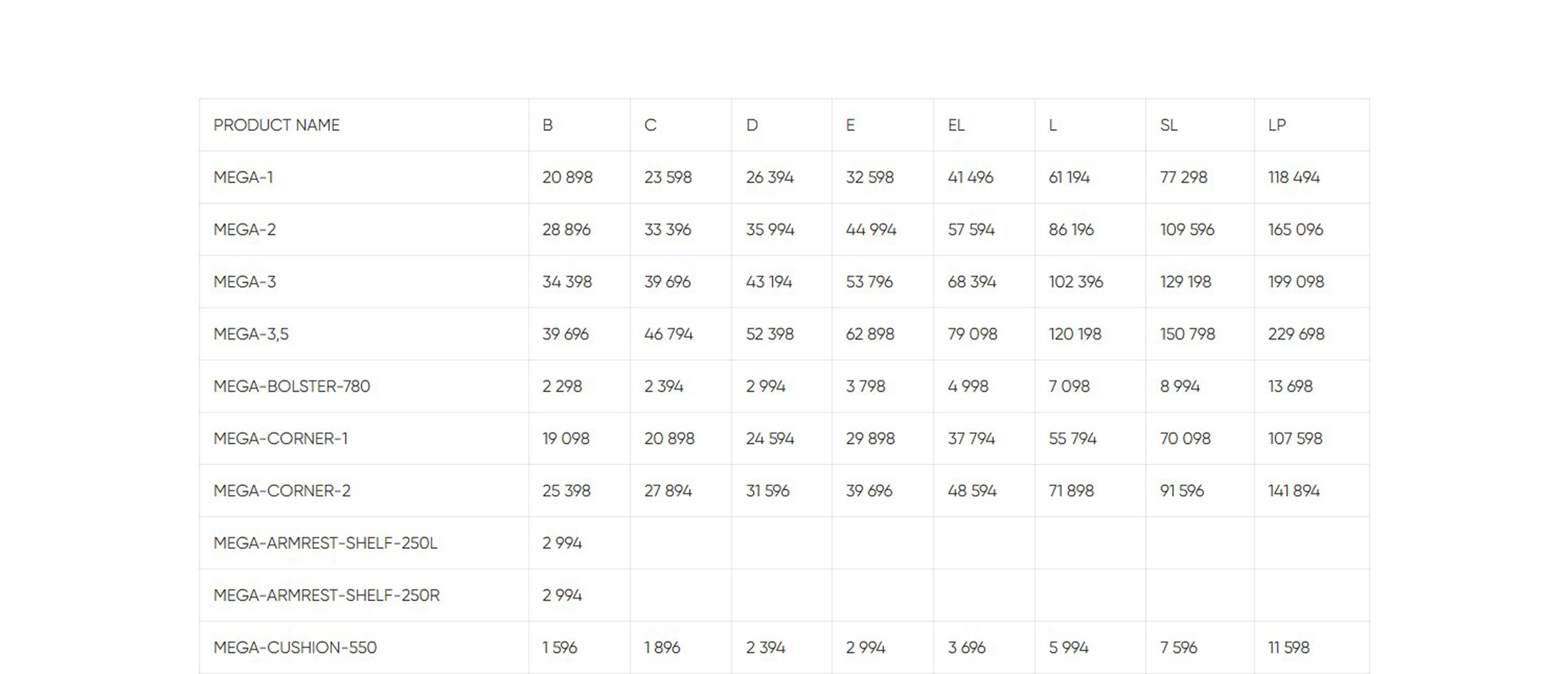The width and height of the screenshot is (1568, 674).
Task: Select MEGA-1 price 118 494
Action: 1293,178
